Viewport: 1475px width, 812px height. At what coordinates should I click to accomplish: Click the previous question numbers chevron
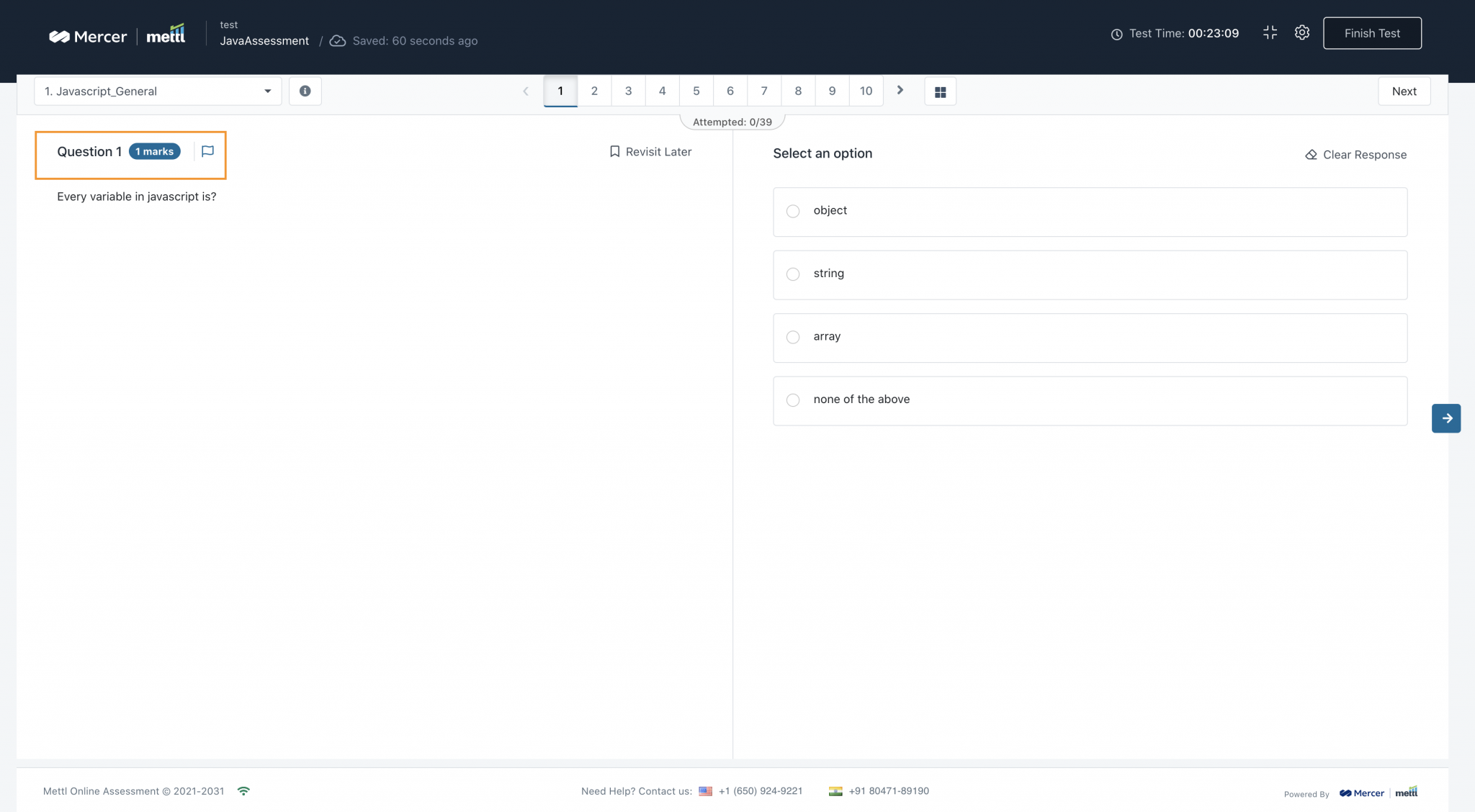click(x=526, y=91)
